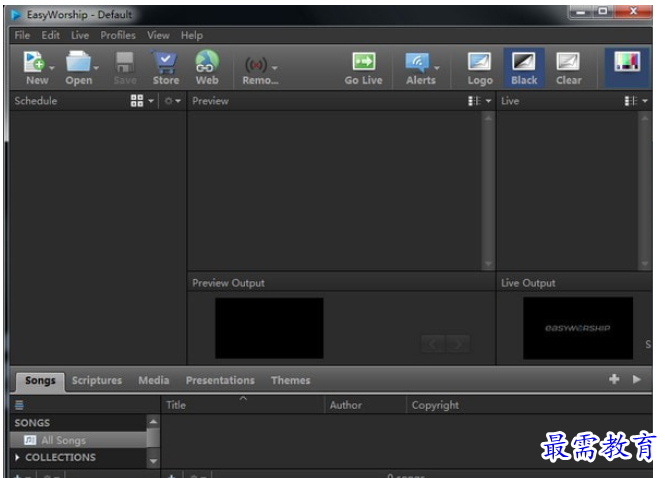Click the Preview Output thumbnail
Screen dimensions: 665x478
click(x=269, y=328)
